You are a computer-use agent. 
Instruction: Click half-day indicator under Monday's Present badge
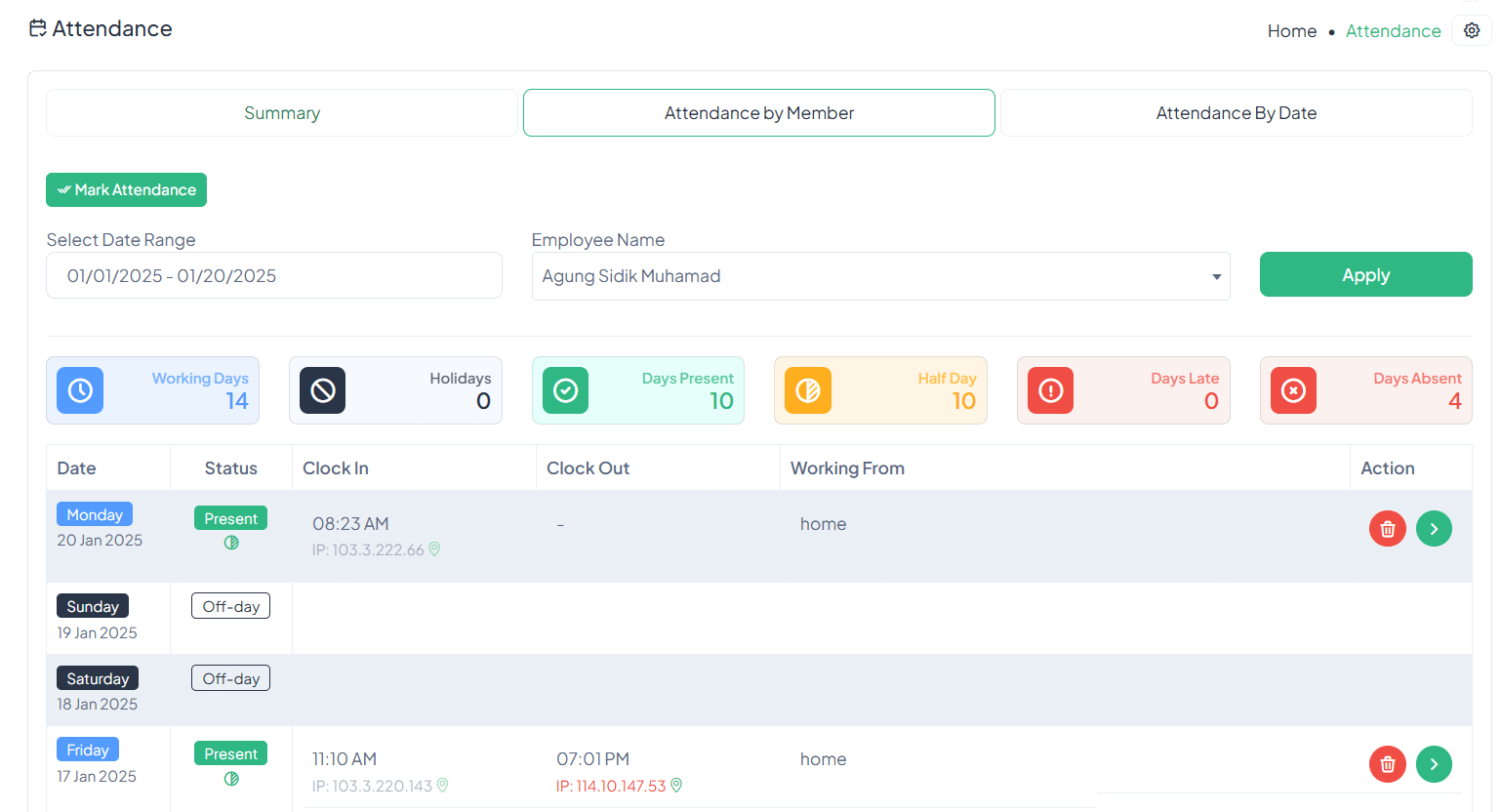(x=231, y=543)
